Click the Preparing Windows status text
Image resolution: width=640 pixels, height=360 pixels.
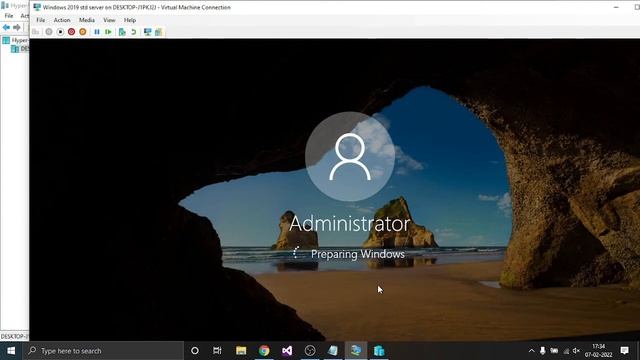point(358,254)
